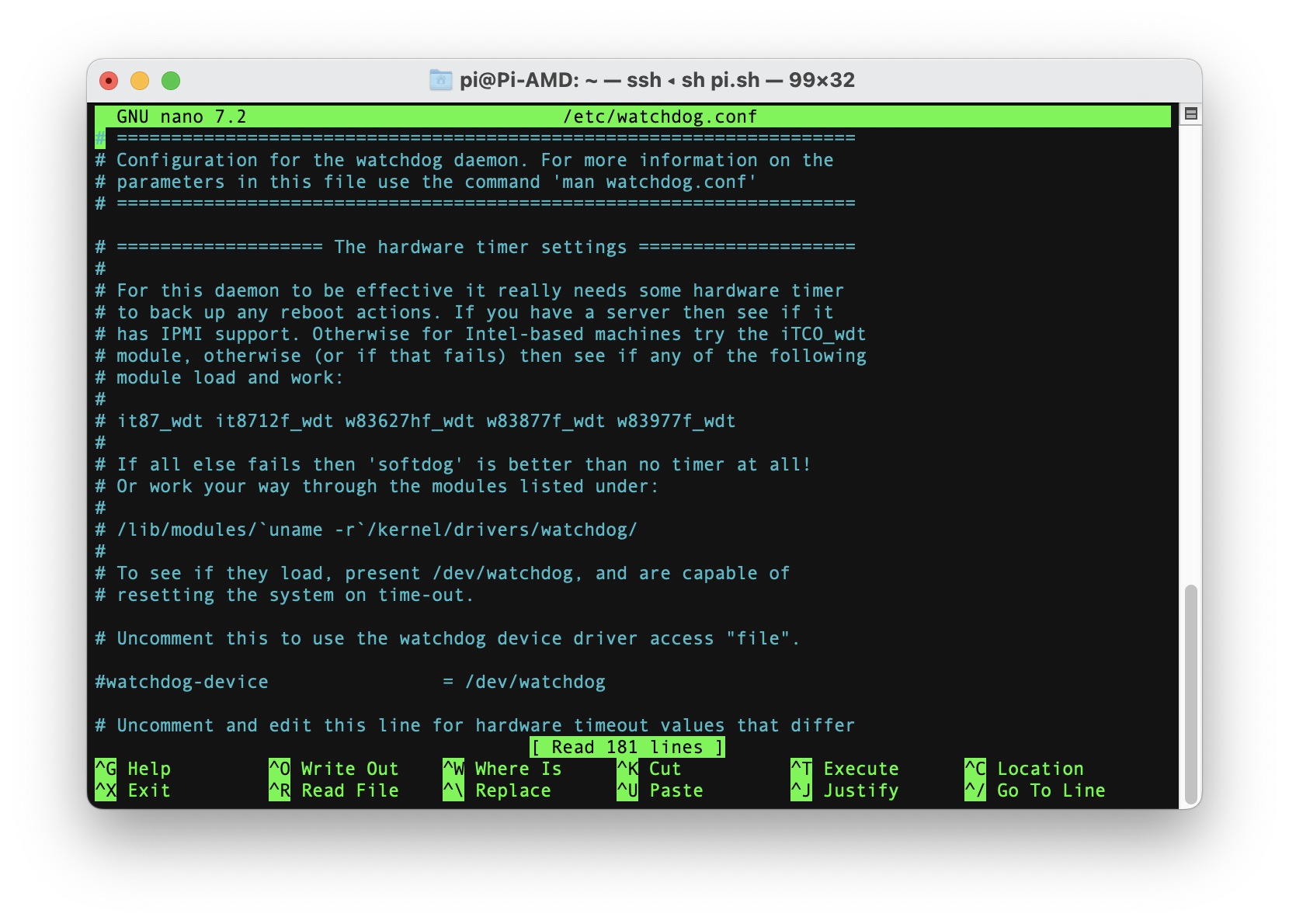Image resolution: width=1289 pixels, height=924 pixels.
Task: Select the /etc/watchdog.conf filename in nano's header
Action: point(659,116)
